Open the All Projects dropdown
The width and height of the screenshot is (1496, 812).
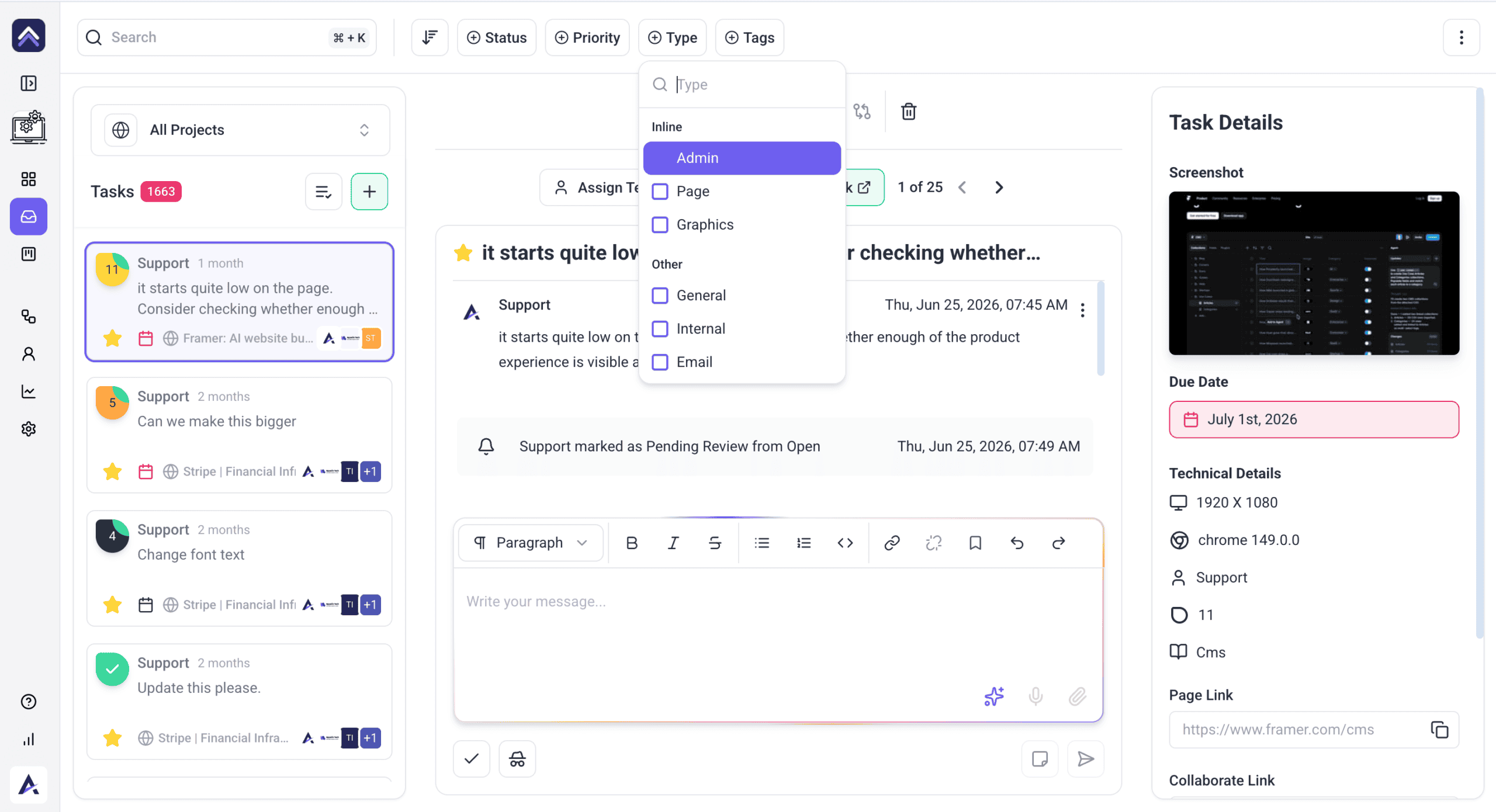click(240, 130)
